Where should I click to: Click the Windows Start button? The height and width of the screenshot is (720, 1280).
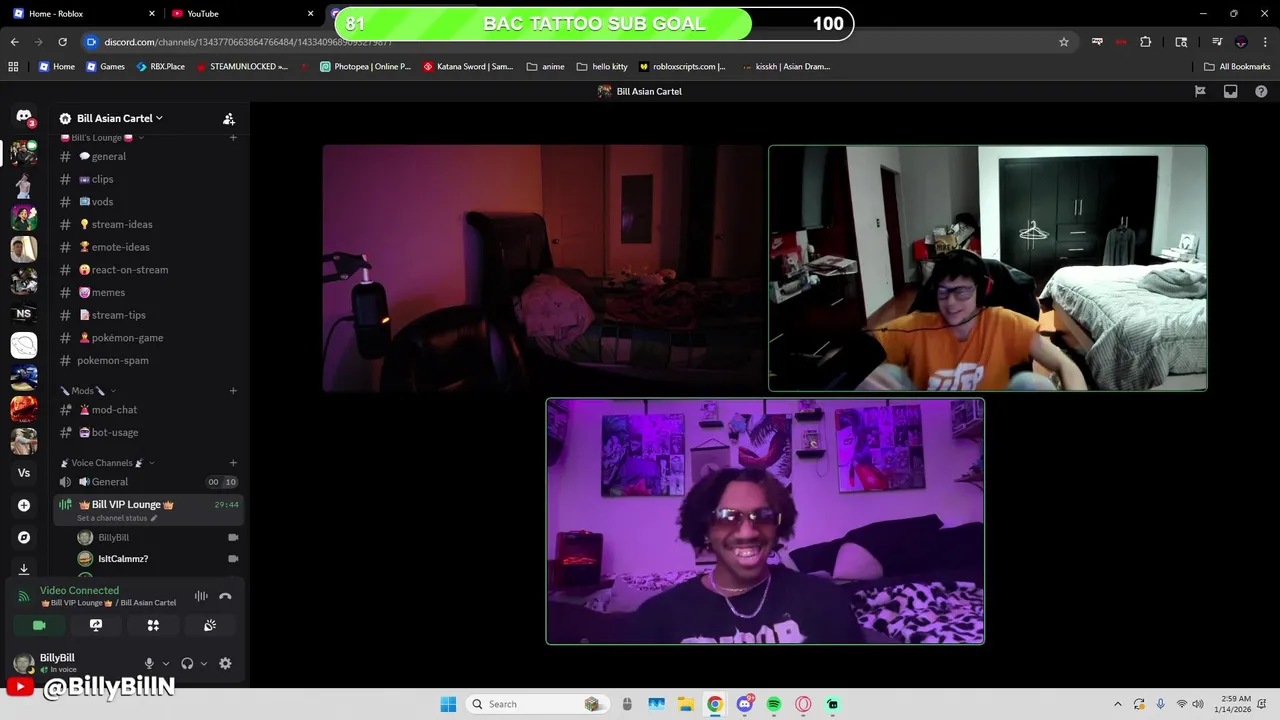point(448,704)
